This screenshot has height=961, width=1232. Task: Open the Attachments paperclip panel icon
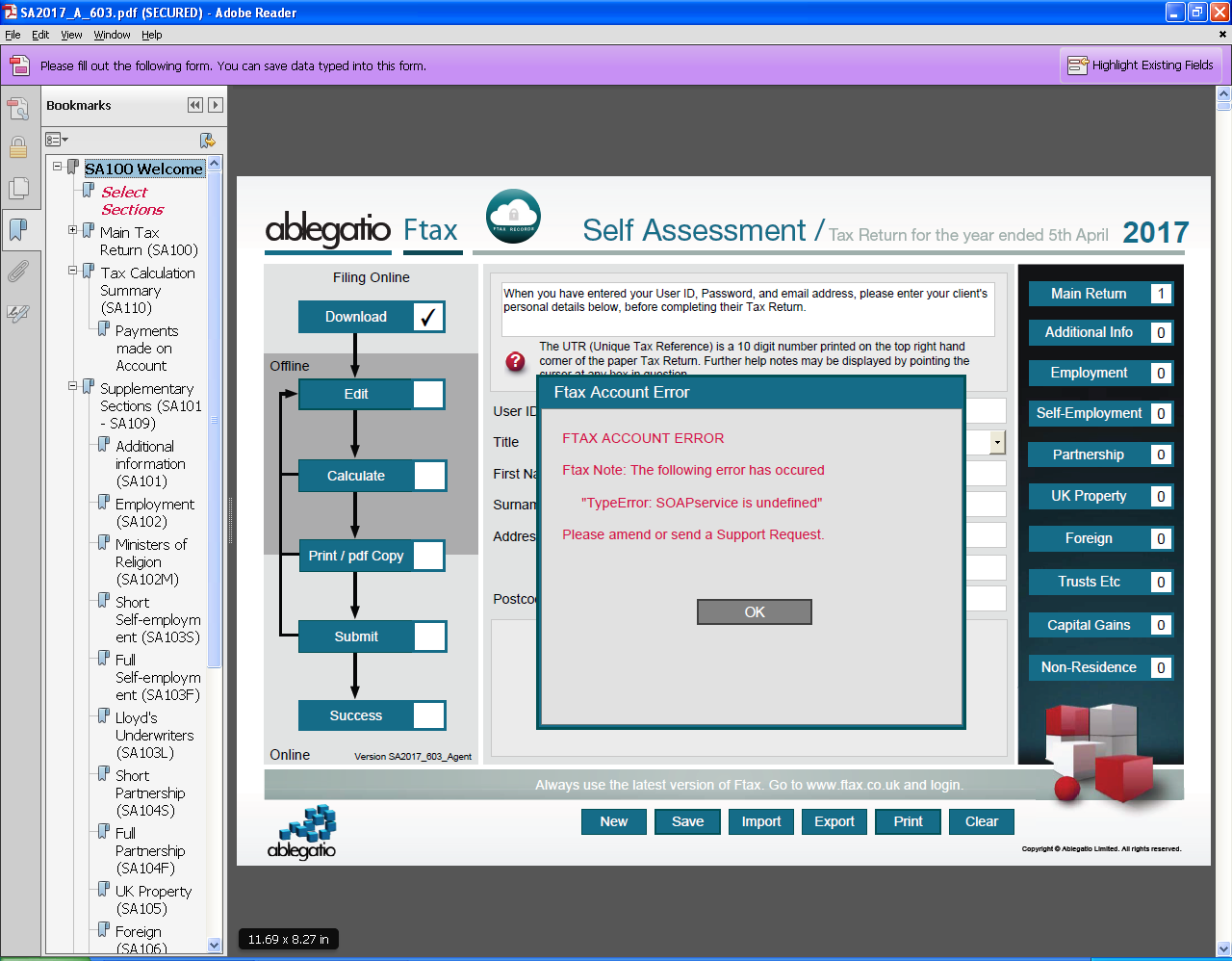click(x=18, y=272)
